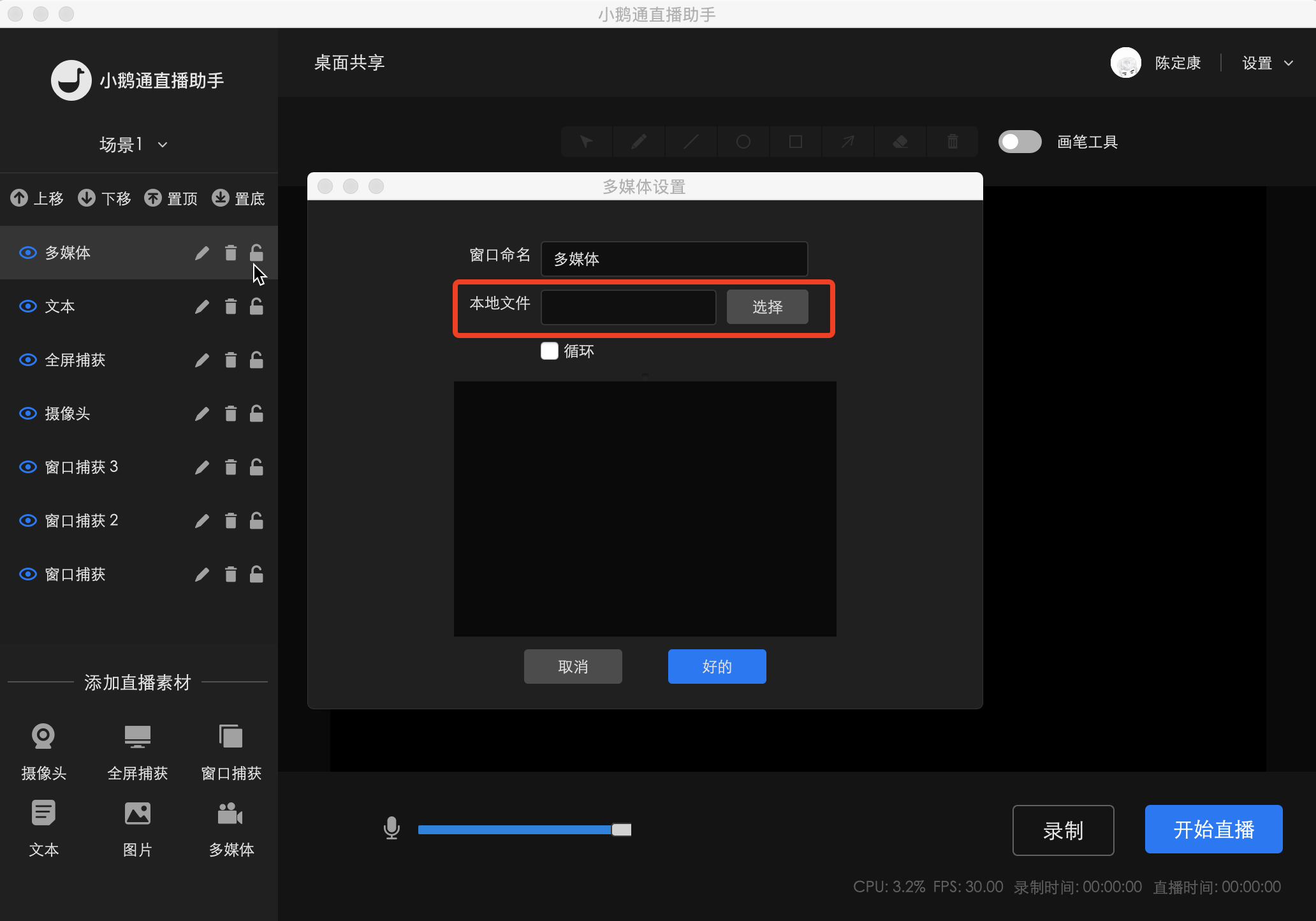Add a 图片 source from the material panel
This screenshot has width=1316, height=921.
click(137, 828)
